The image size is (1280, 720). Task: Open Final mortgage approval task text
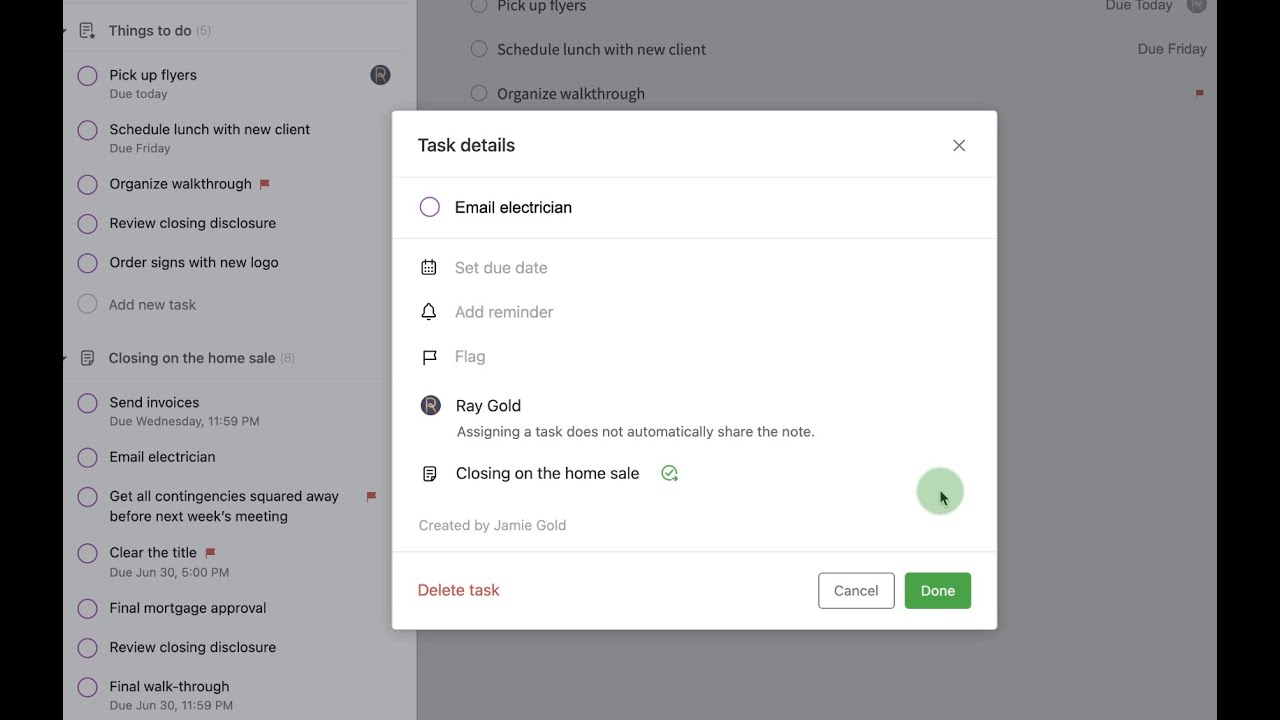[188, 608]
